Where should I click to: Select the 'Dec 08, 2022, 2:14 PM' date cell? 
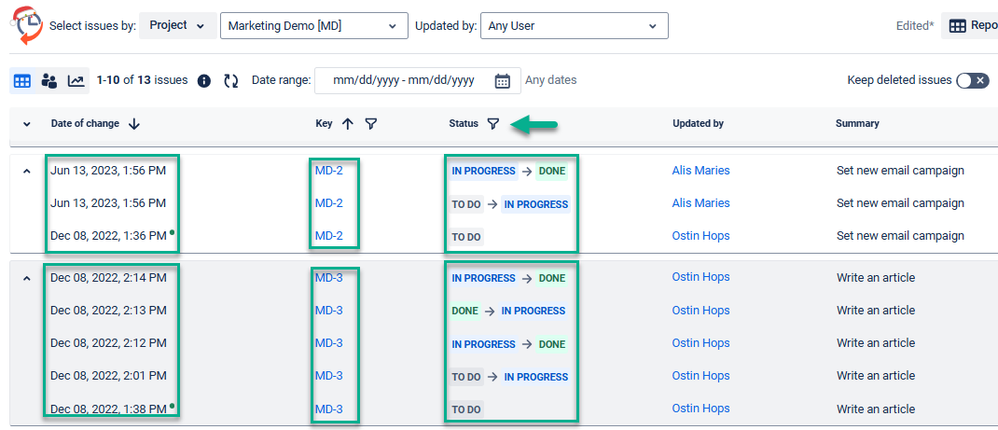point(108,277)
